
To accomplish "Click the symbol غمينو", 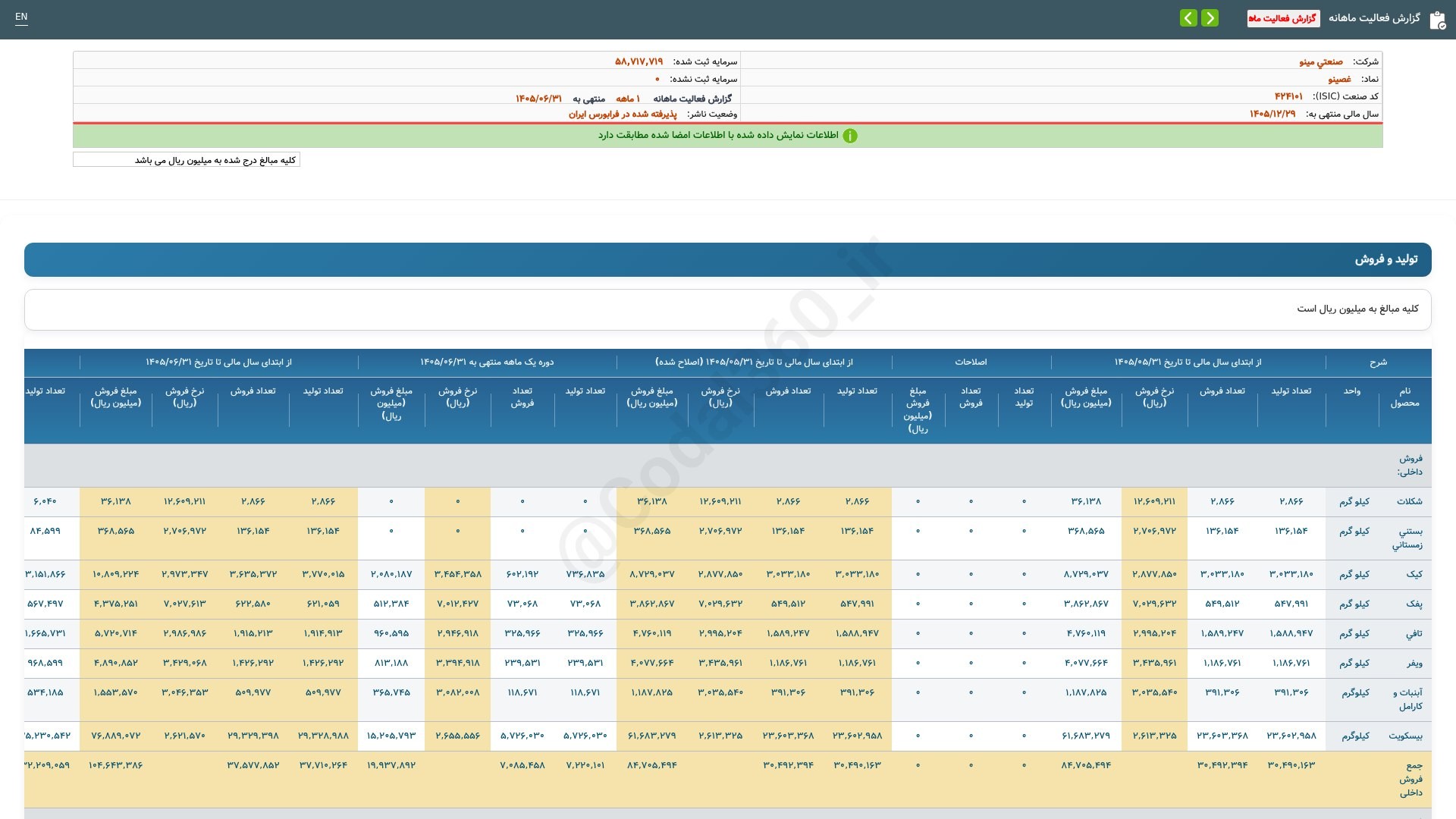I will 1339,79.
